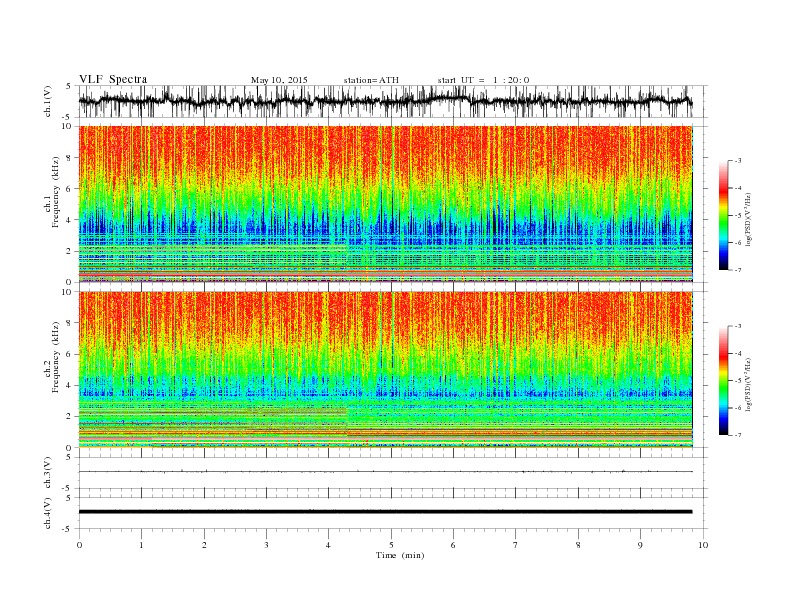The height and width of the screenshot is (612, 792).
Task: Click the "ch.1(V)" axis label
Action: [48, 103]
